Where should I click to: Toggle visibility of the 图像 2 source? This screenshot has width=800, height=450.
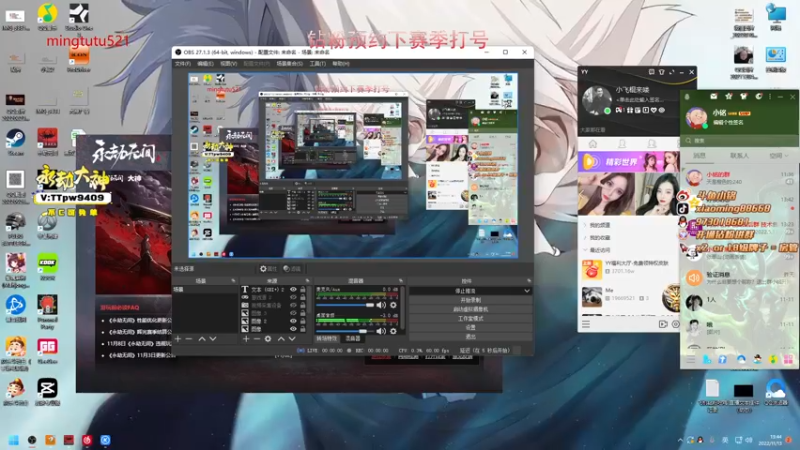293,321
